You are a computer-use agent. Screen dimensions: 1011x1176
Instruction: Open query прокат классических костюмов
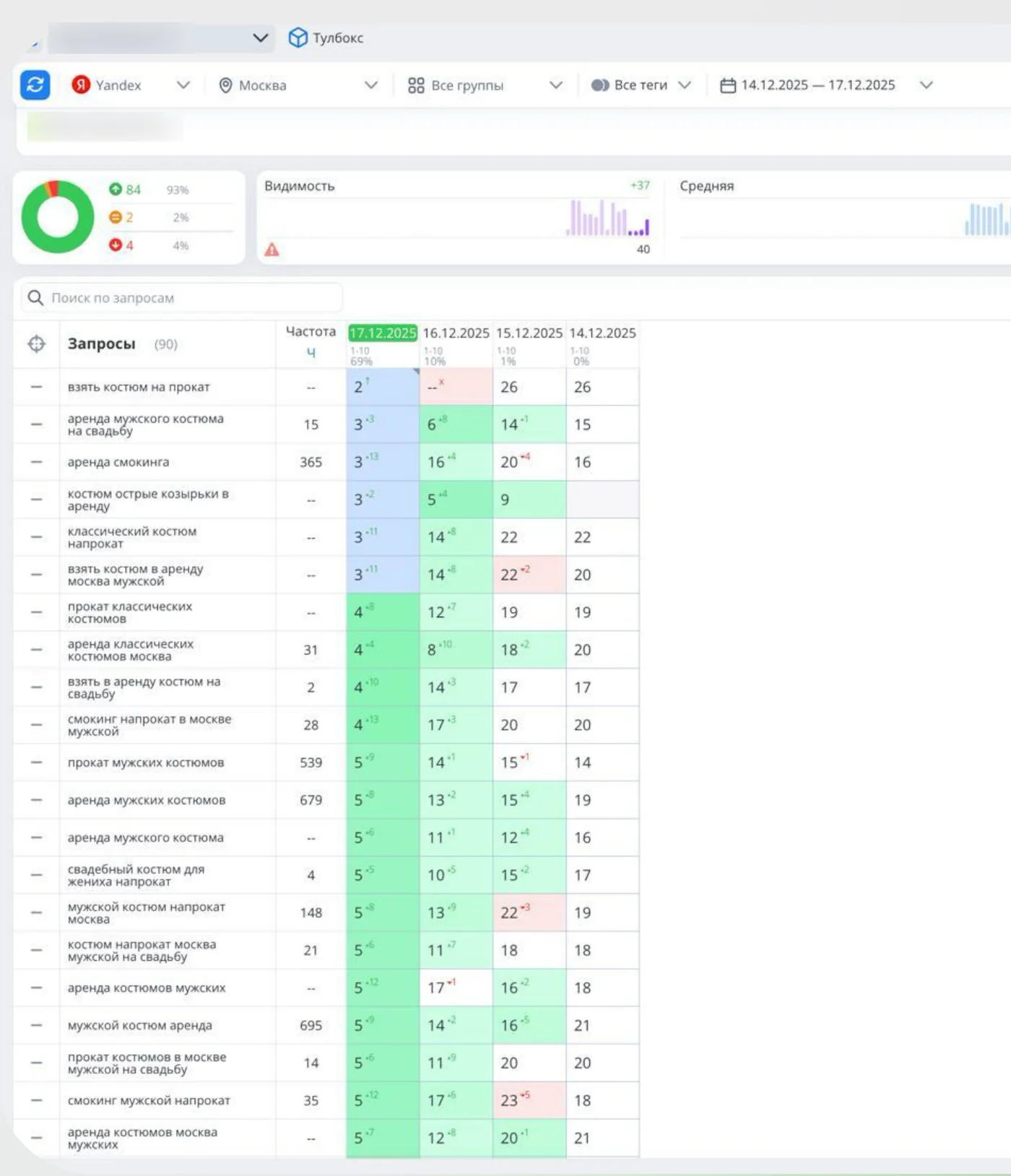tap(130, 612)
